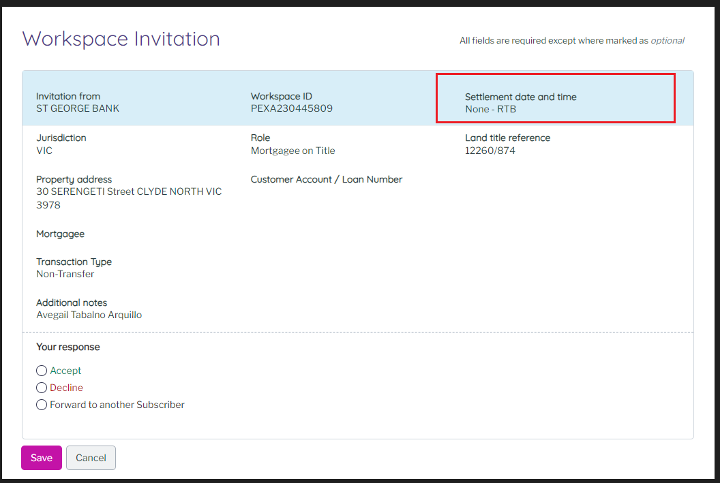Choose the Decline response option

(41, 388)
